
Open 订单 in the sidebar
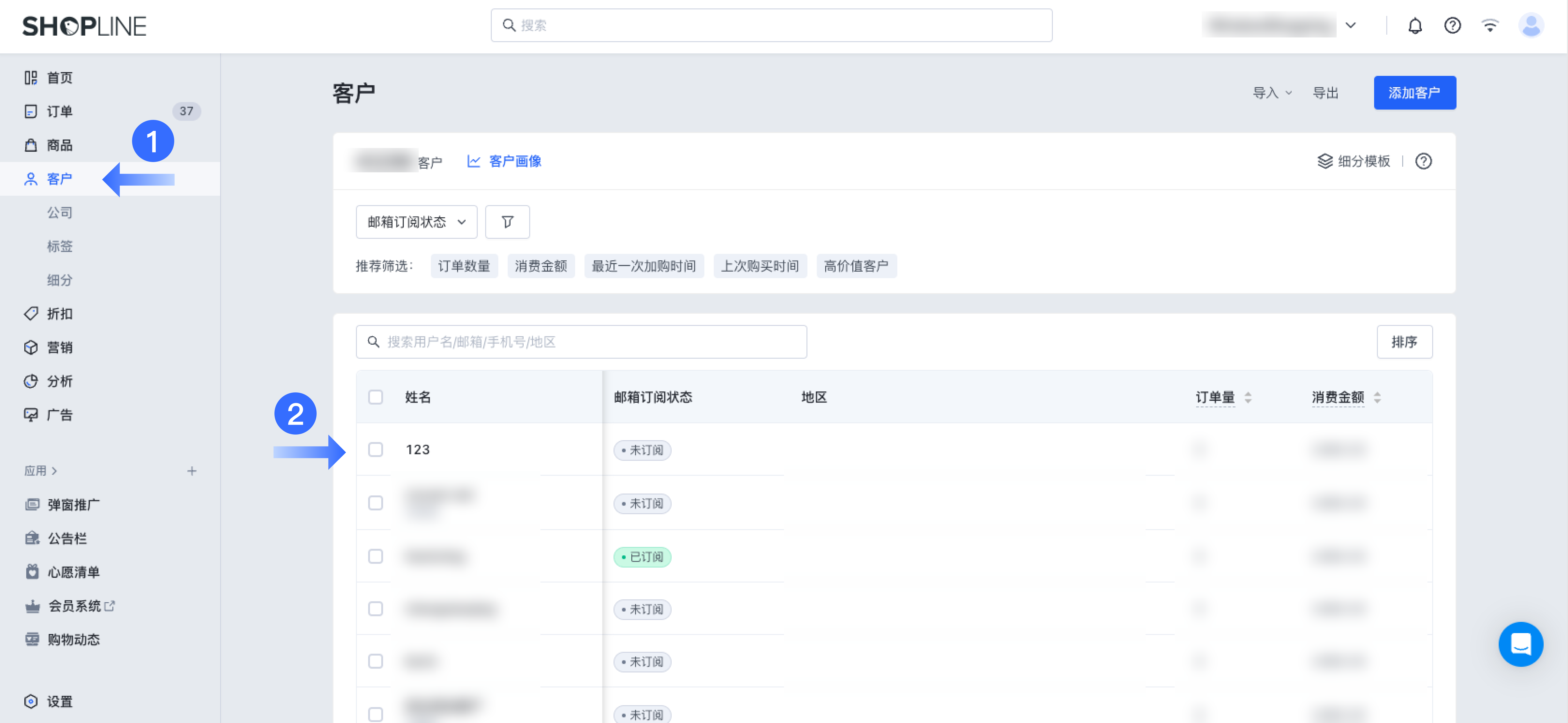pos(60,111)
